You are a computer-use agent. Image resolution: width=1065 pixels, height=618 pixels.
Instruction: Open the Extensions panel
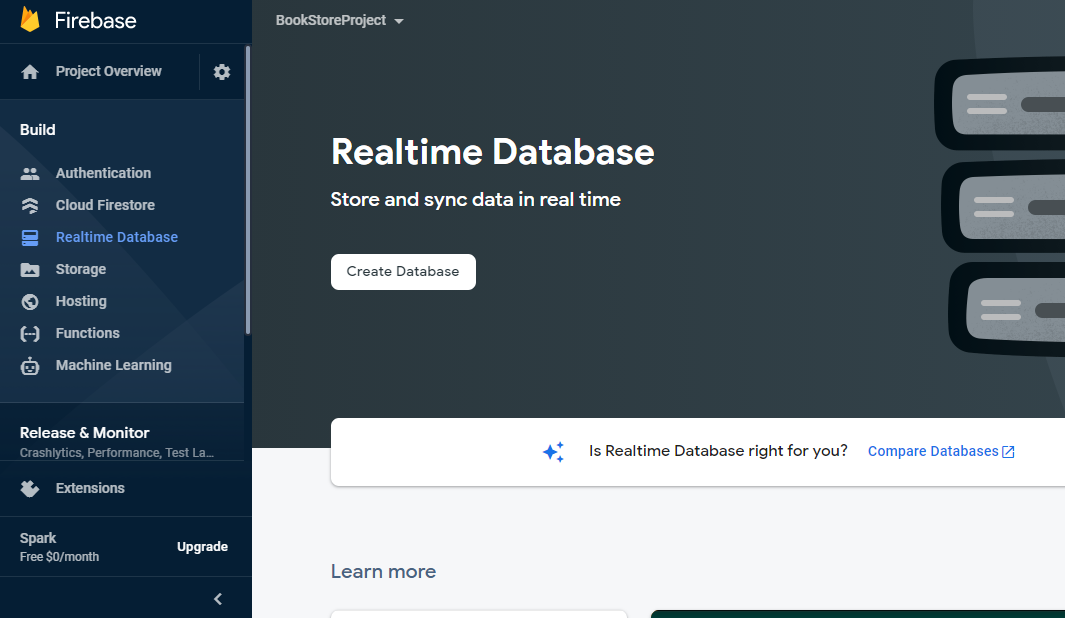coord(89,488)
